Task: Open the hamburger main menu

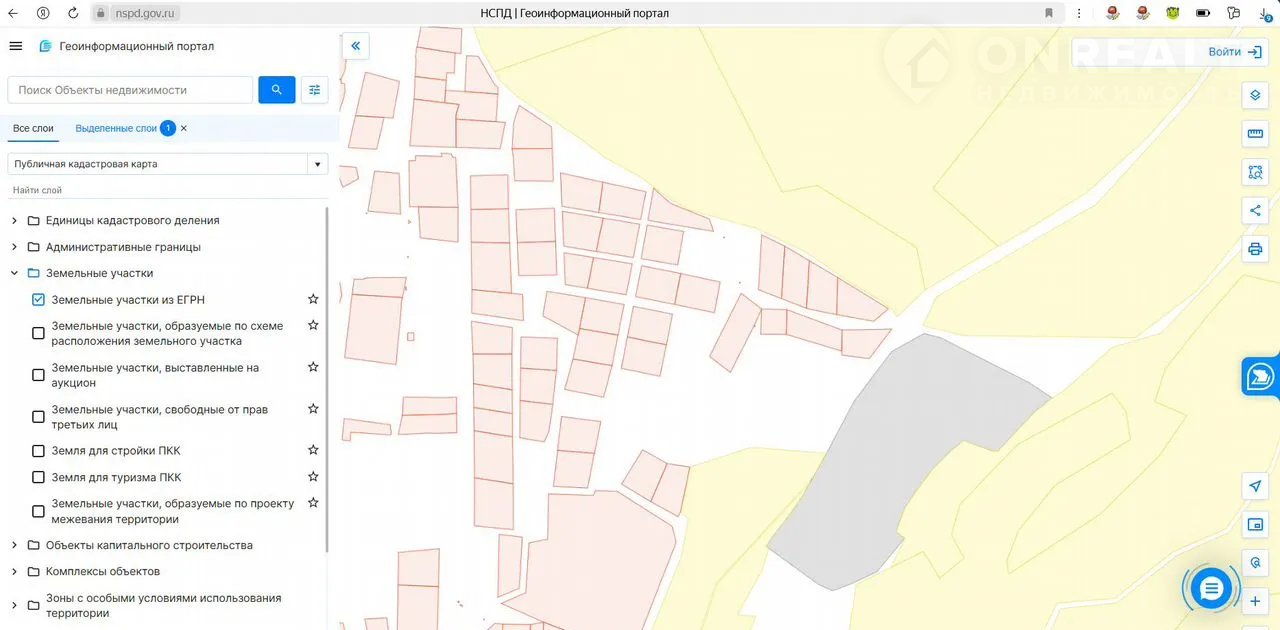Action: pos(15,46)
